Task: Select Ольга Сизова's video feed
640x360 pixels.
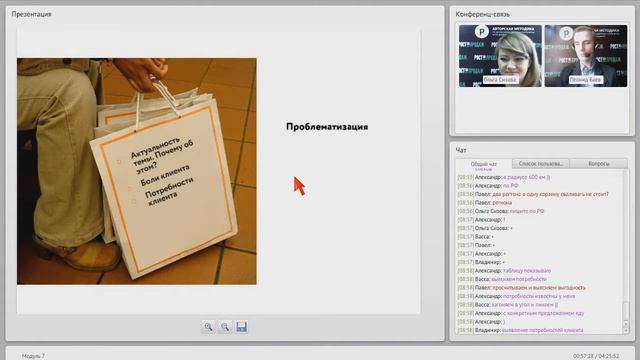Action: pyautogui.click(x=500, y=56)
